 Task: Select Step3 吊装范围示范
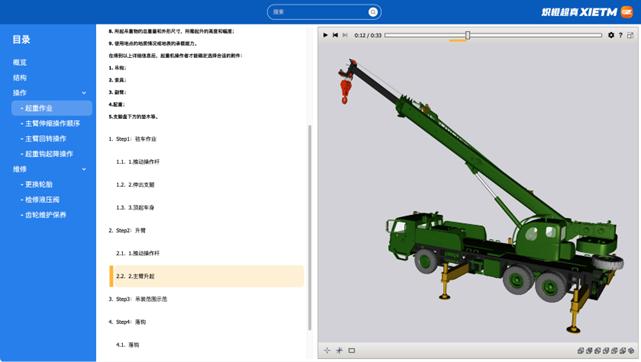138,299
